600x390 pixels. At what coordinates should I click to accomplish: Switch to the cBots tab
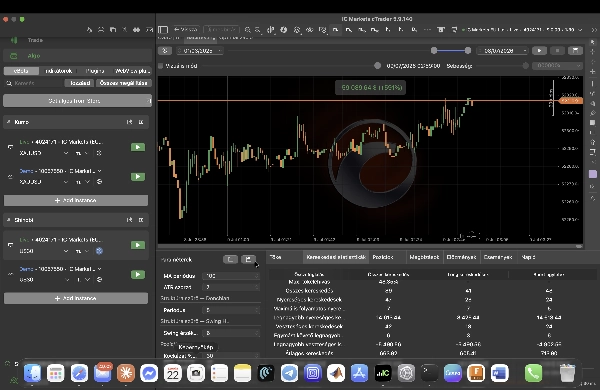[x=21, y=71]
